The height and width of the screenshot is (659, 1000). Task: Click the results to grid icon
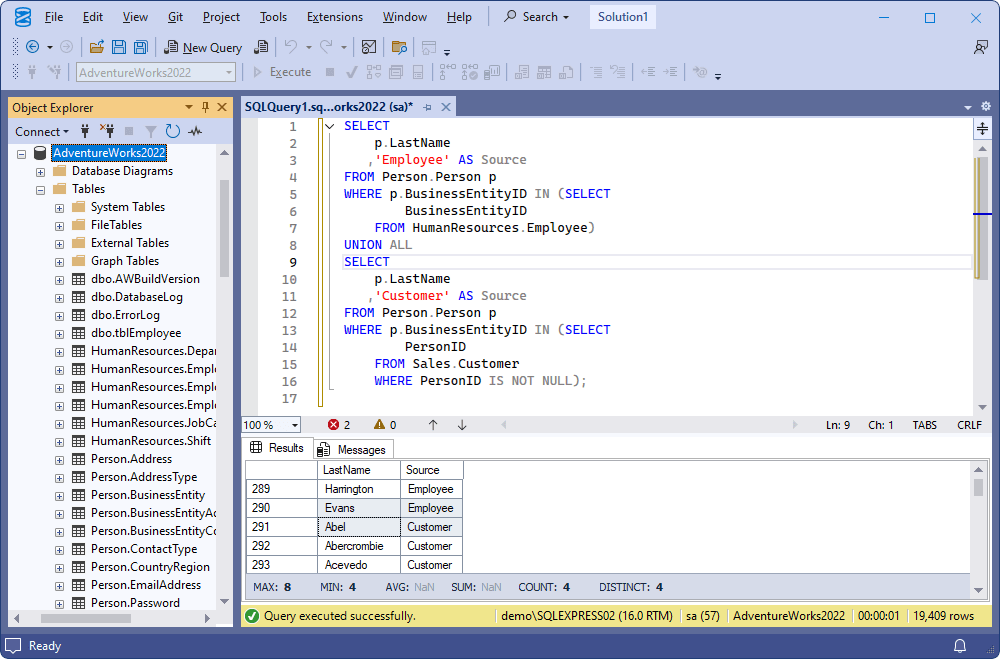point(544,72)
